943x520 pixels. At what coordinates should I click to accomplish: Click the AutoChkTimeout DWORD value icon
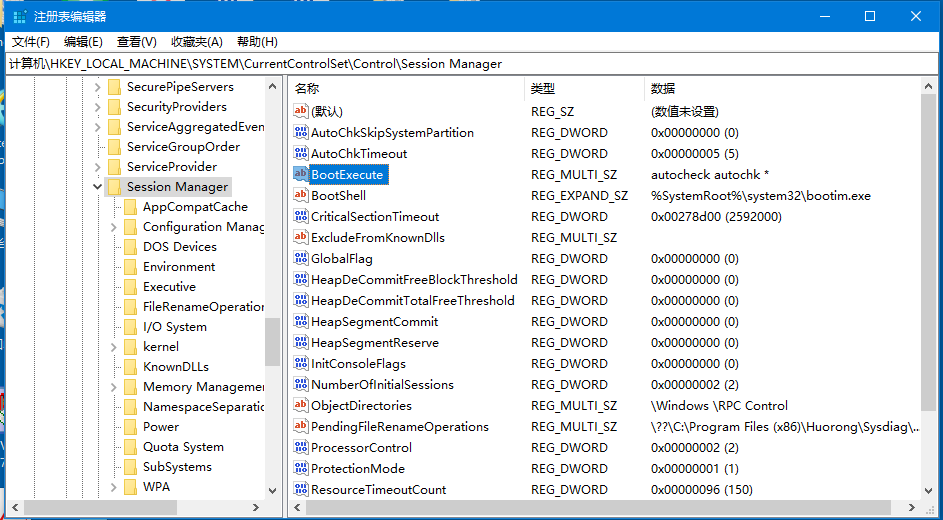point(301,153)
